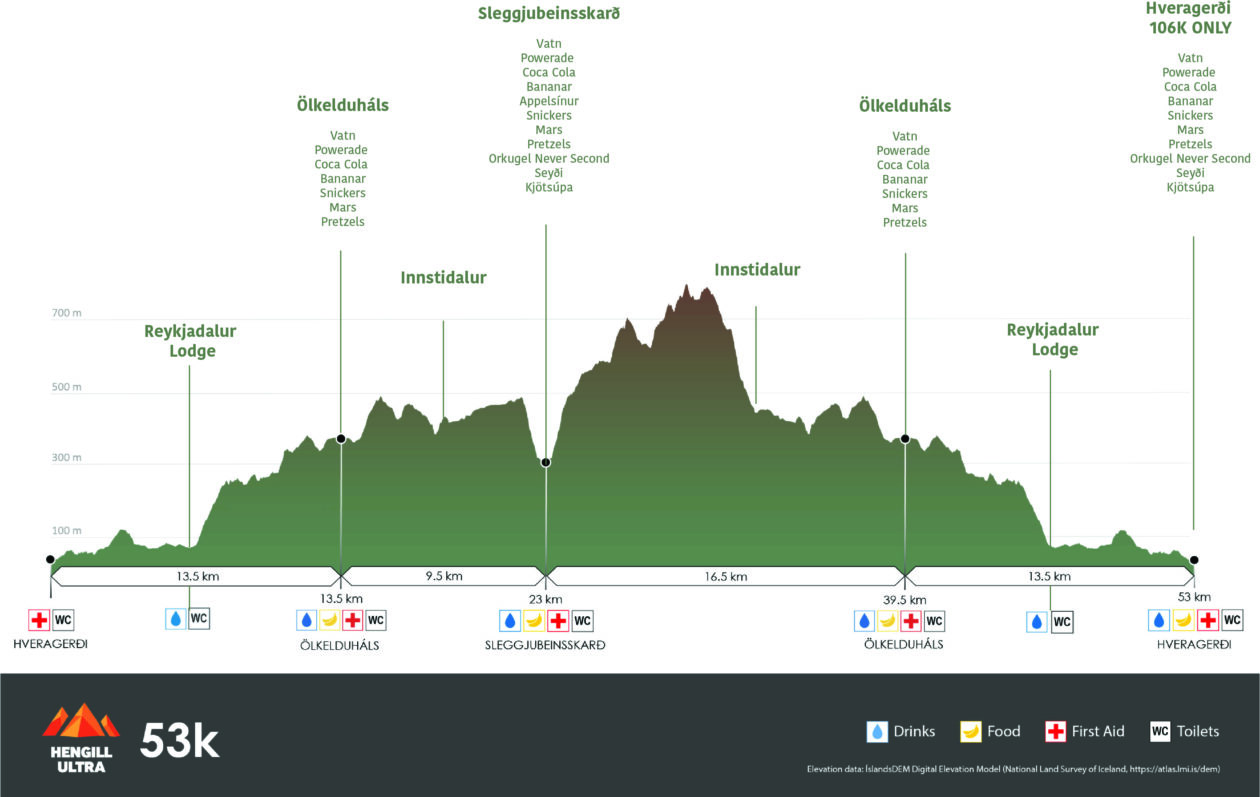Screen dimensions: 1260x797
Task: Click the '500 m' elevation label
Action: point(66,387)
